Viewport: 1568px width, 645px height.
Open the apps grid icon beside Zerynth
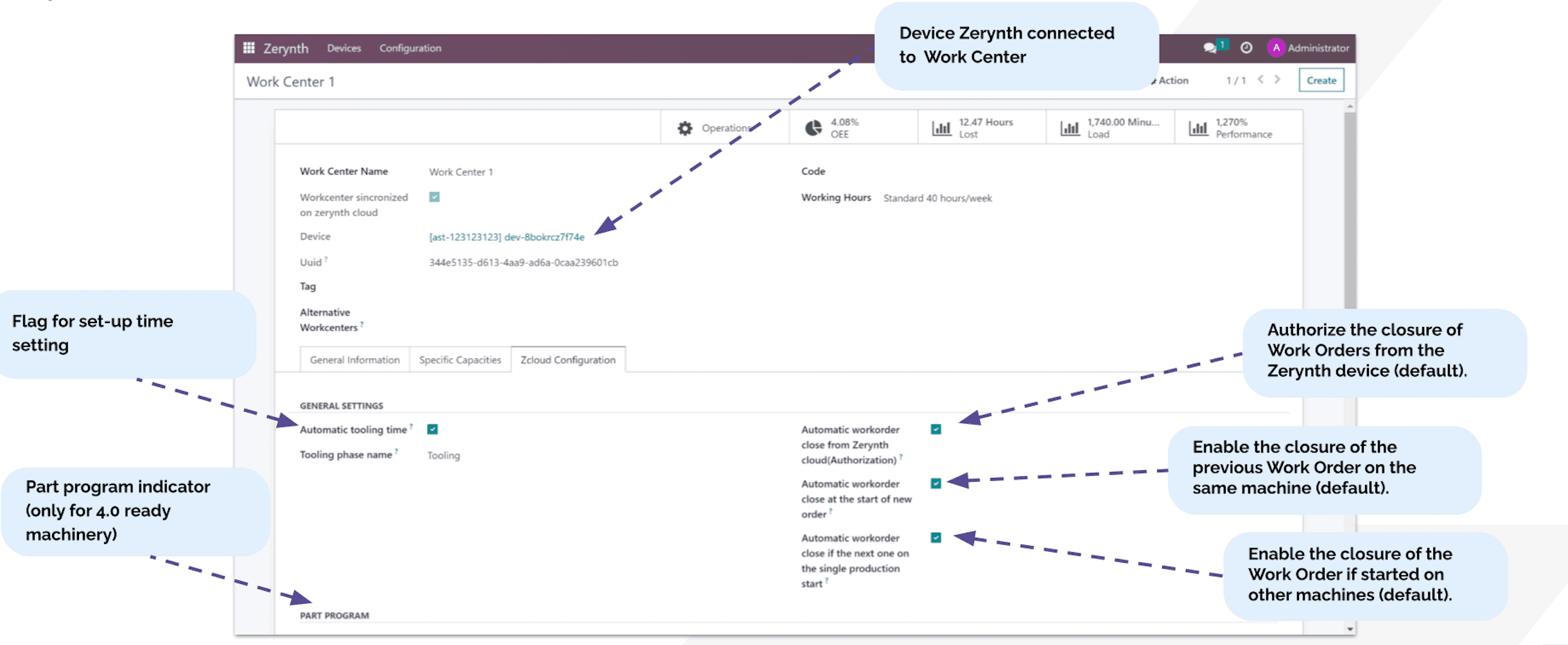click(250, 48)
